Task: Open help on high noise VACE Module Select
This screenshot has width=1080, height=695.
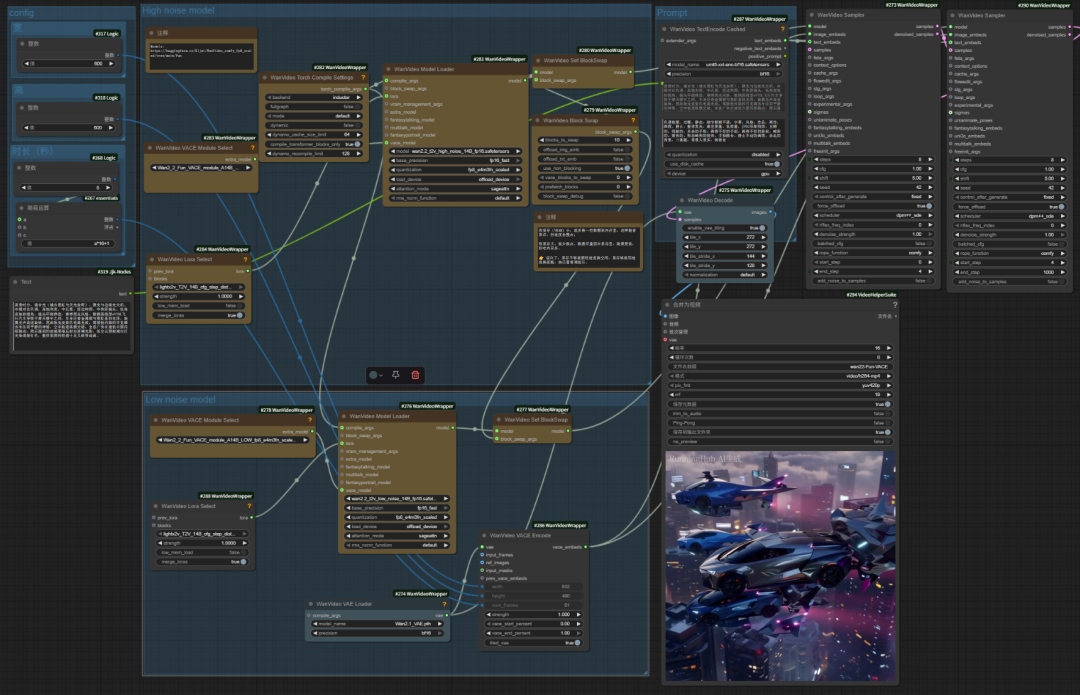Action: (253, 148)
